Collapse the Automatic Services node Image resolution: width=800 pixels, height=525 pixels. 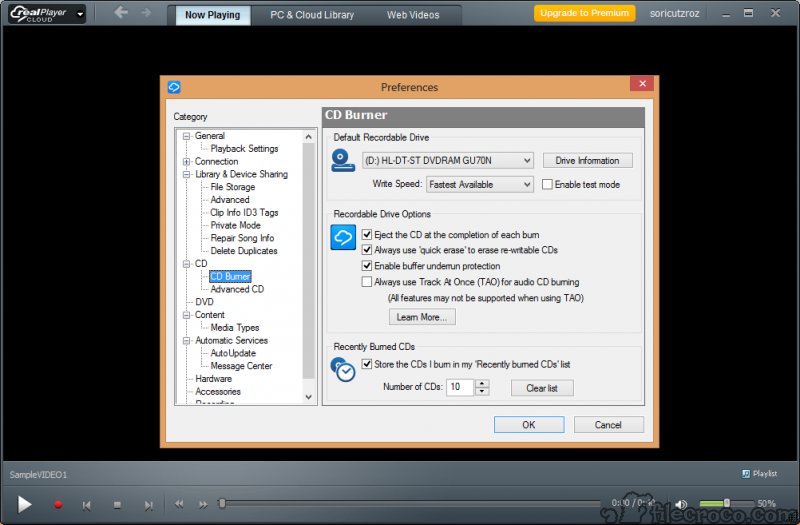[187, 341]
